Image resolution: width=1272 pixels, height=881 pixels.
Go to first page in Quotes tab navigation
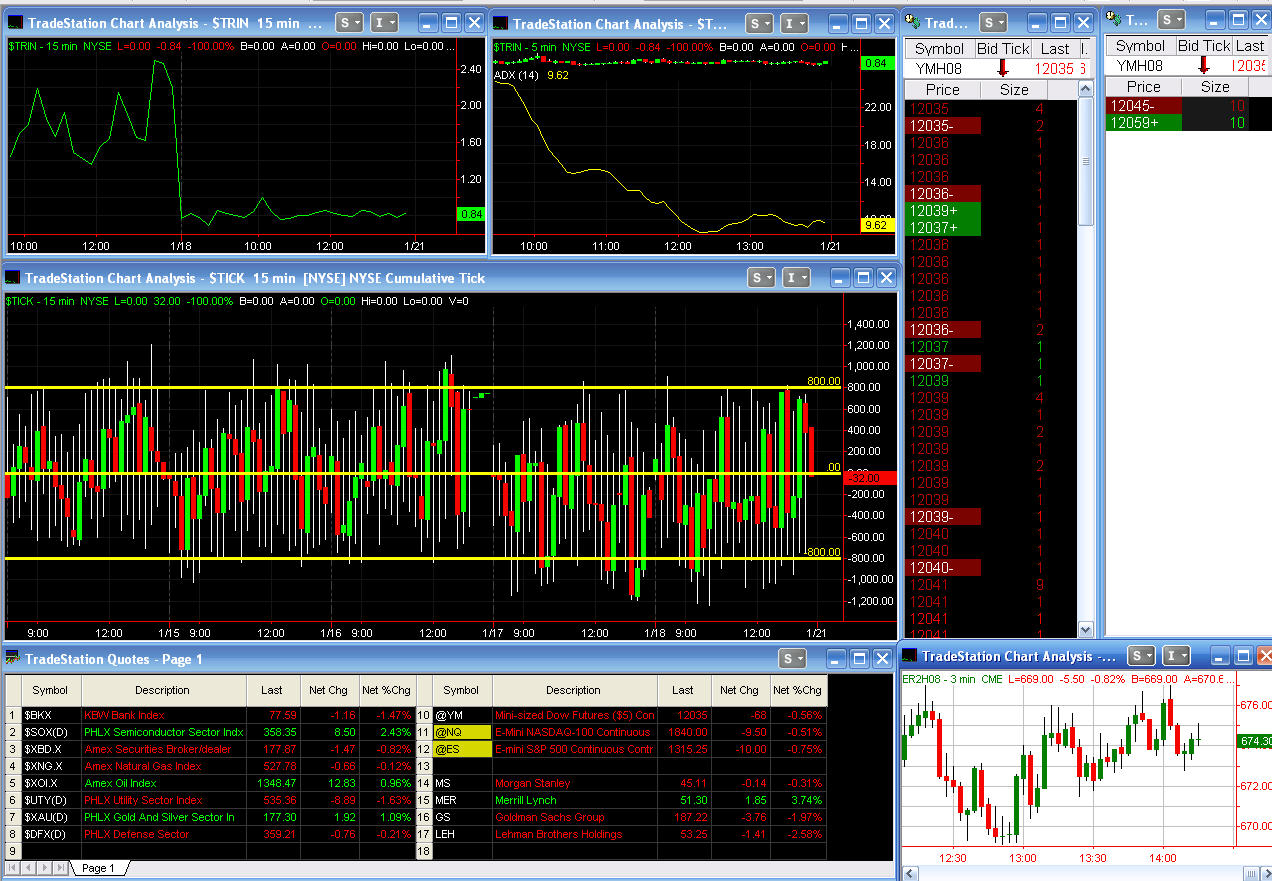[13, 868]
